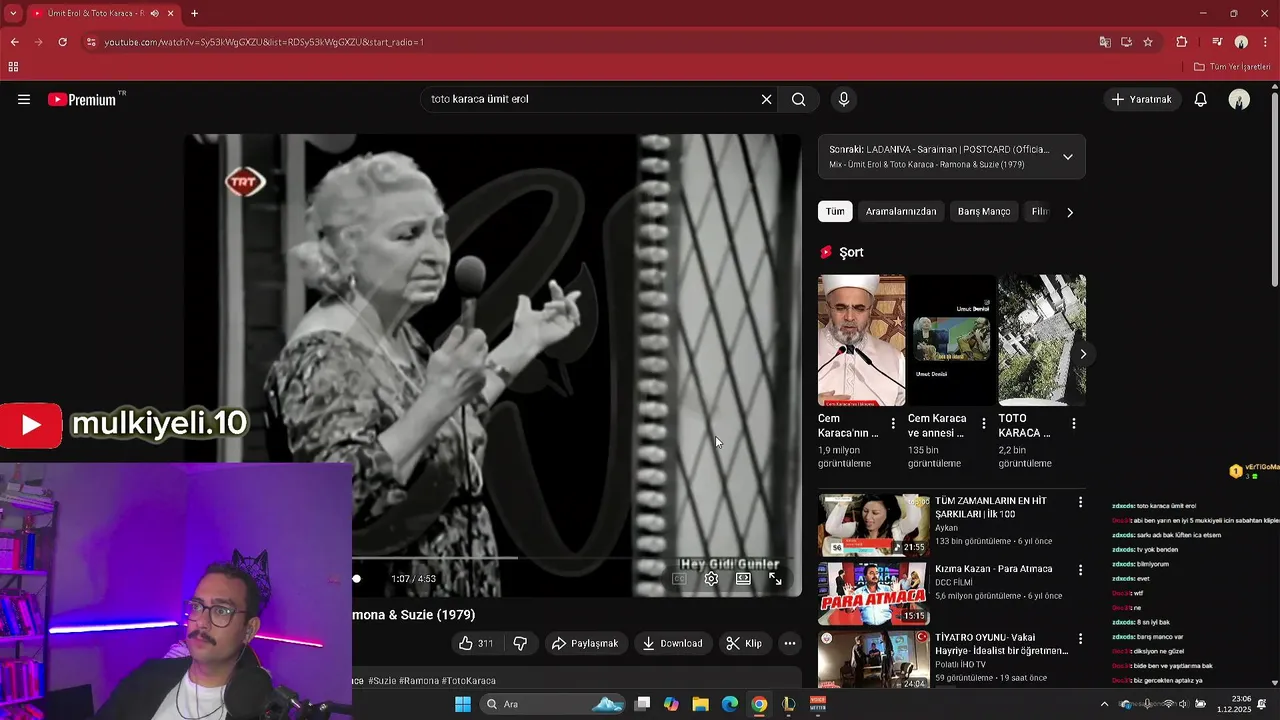Open options for Tiyatro Oyunu Vakai Hayriye
Screen dimensions: 1280x720
coord(1080,638)
